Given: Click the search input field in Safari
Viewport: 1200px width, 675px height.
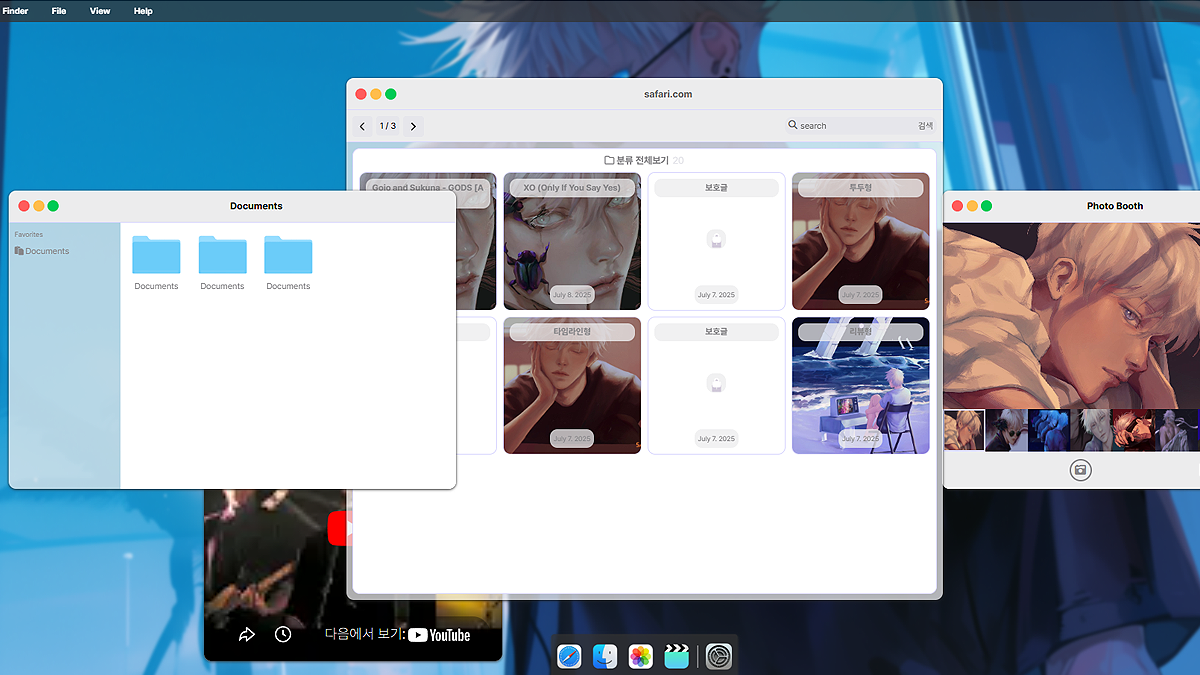Looking at the screenshot, I should coord(850,126).
